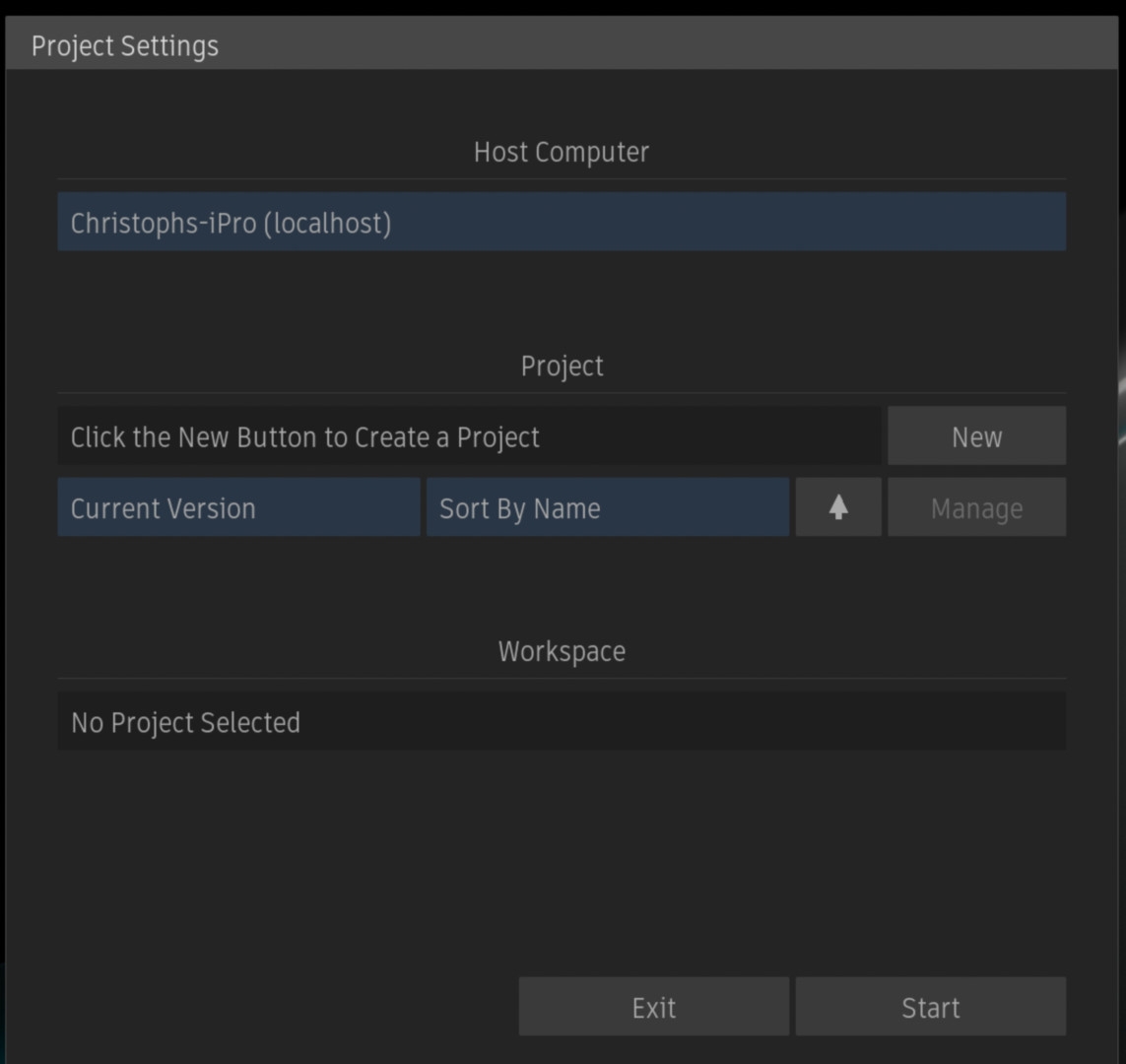Open the Sort By Name dropdown
This screenshot has width=1126, height=1064.
tap(607, 507)
